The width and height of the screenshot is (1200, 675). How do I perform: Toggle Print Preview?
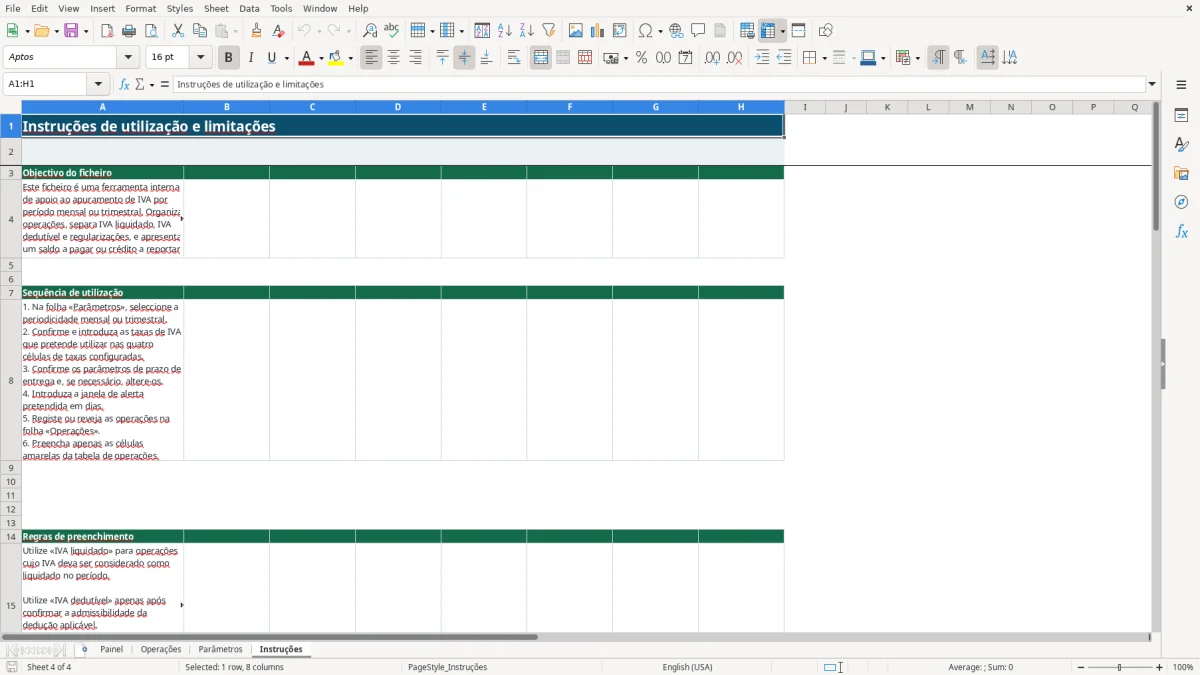point(151,31)
